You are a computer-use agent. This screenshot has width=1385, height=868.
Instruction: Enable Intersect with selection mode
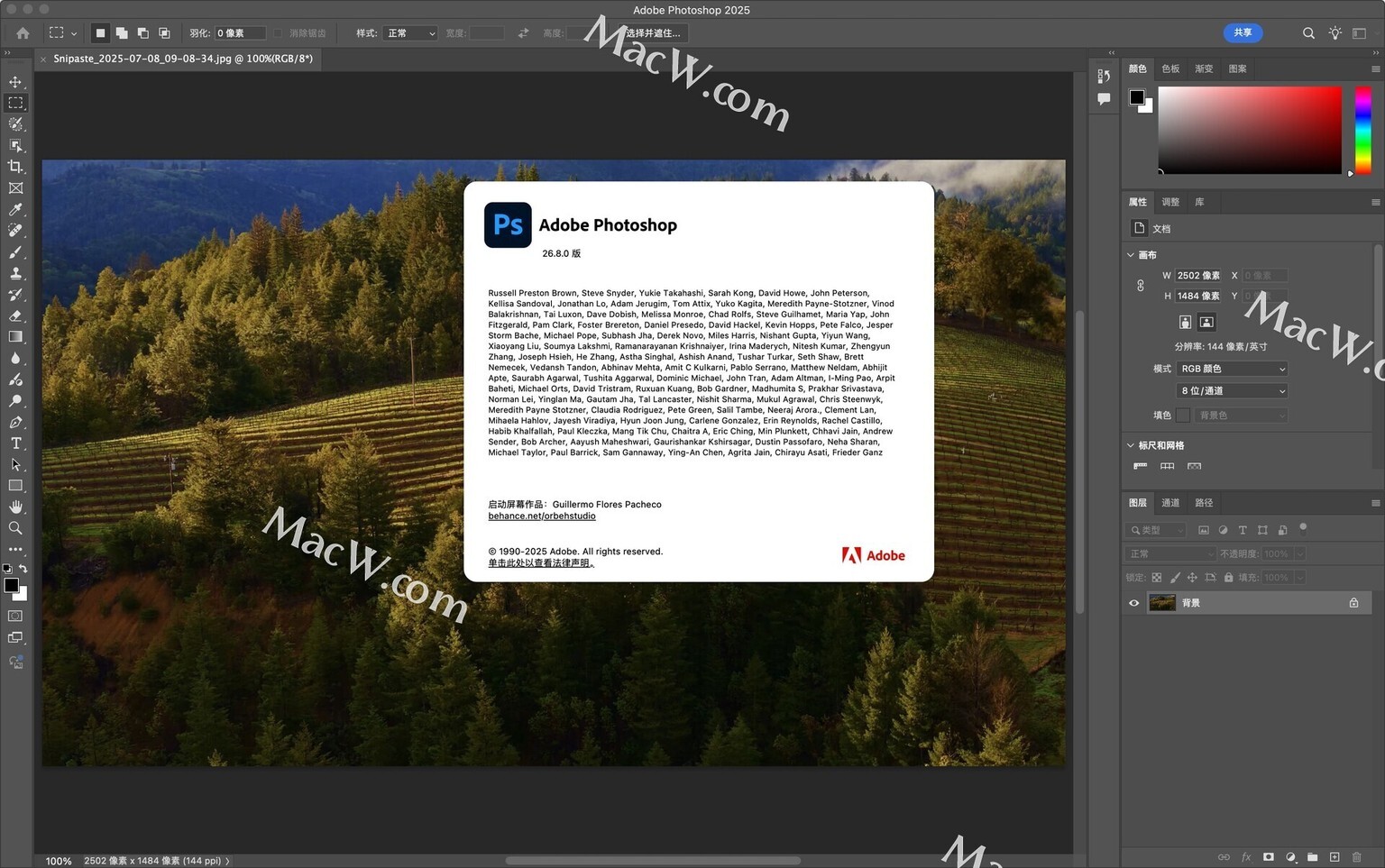pos(164,33)
